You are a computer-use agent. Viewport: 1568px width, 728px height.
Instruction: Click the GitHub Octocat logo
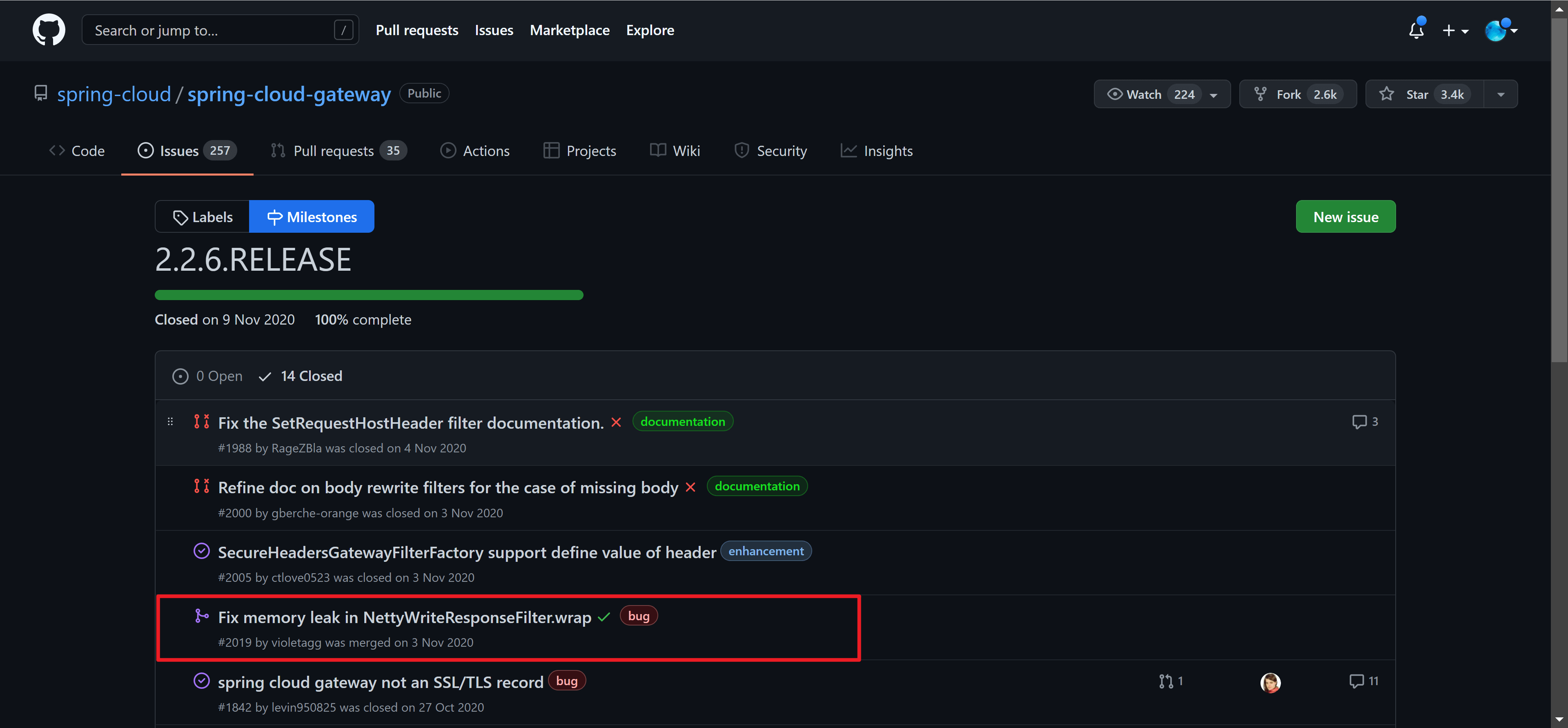[x=49, y=30]
